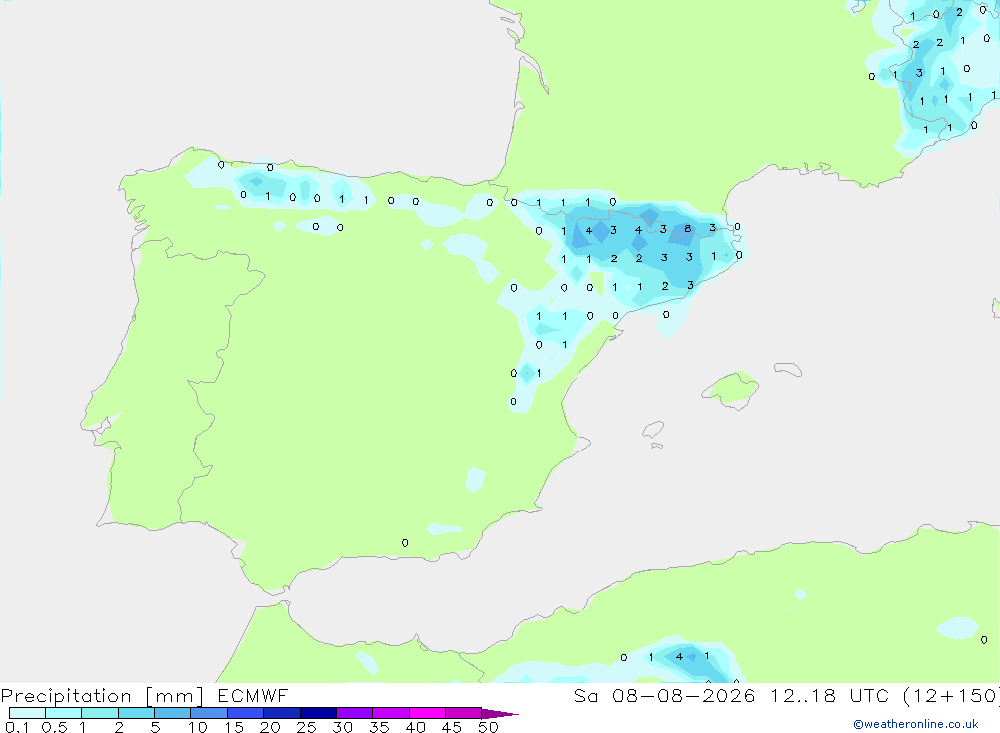
Task: Click the 'ECMWF' model label
Action: [253, 695]
